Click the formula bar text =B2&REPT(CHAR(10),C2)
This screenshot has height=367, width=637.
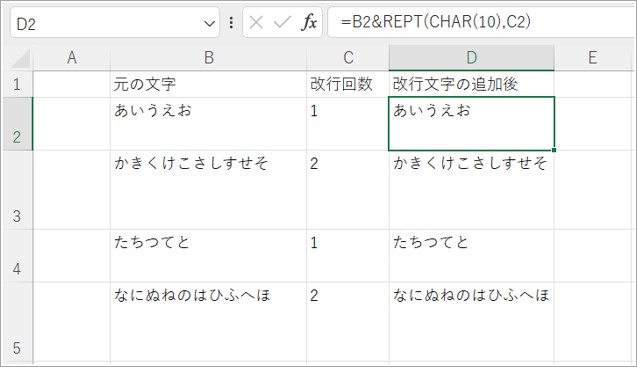tap(436, 22)
